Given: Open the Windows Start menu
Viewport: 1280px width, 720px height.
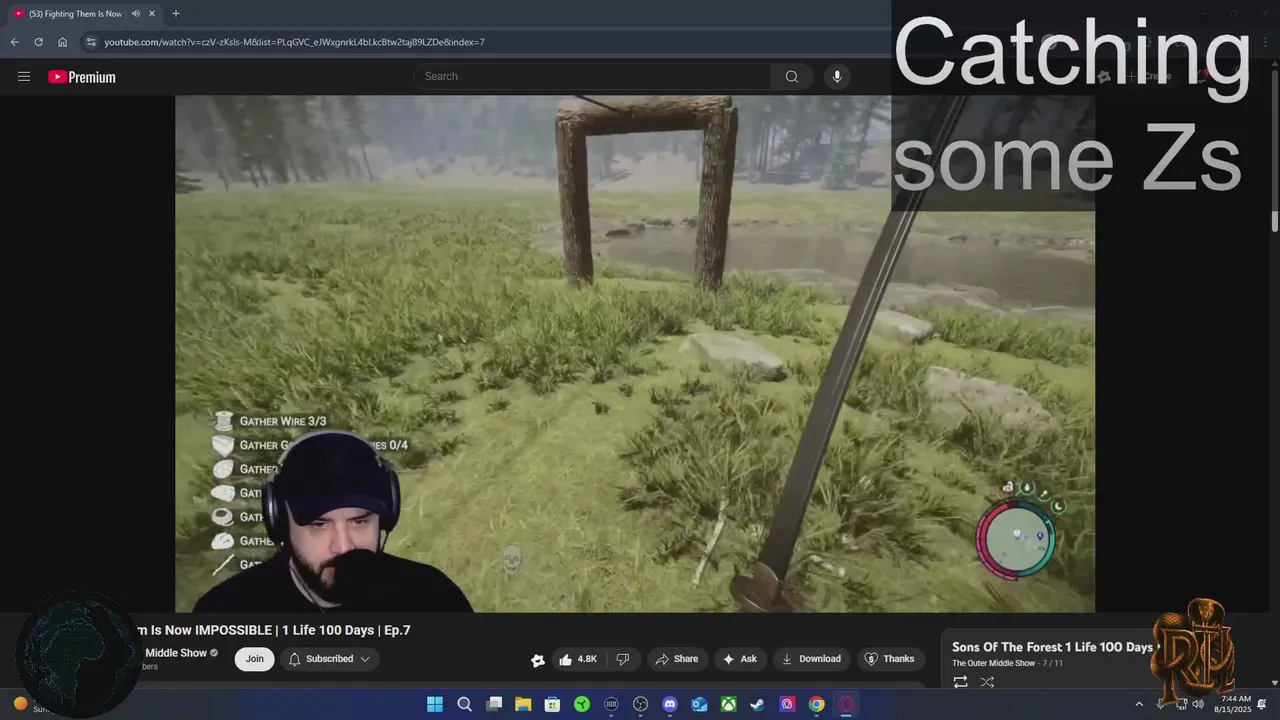Looking at the screenshot, I should pyautogui.click(x=435, y=704).
